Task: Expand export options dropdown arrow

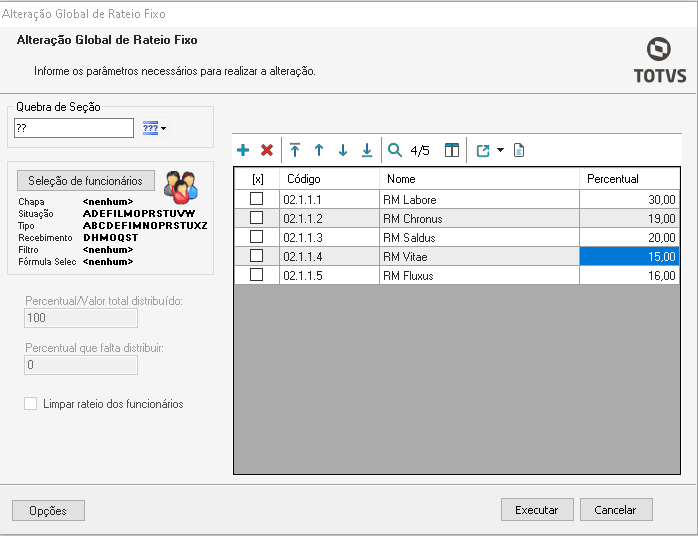Action: (x=500, y=150)
